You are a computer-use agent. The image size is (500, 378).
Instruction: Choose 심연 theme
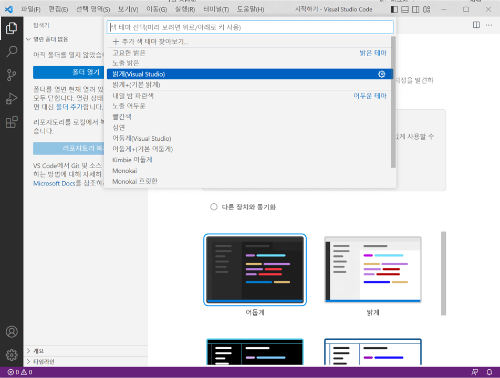point(250,127)
